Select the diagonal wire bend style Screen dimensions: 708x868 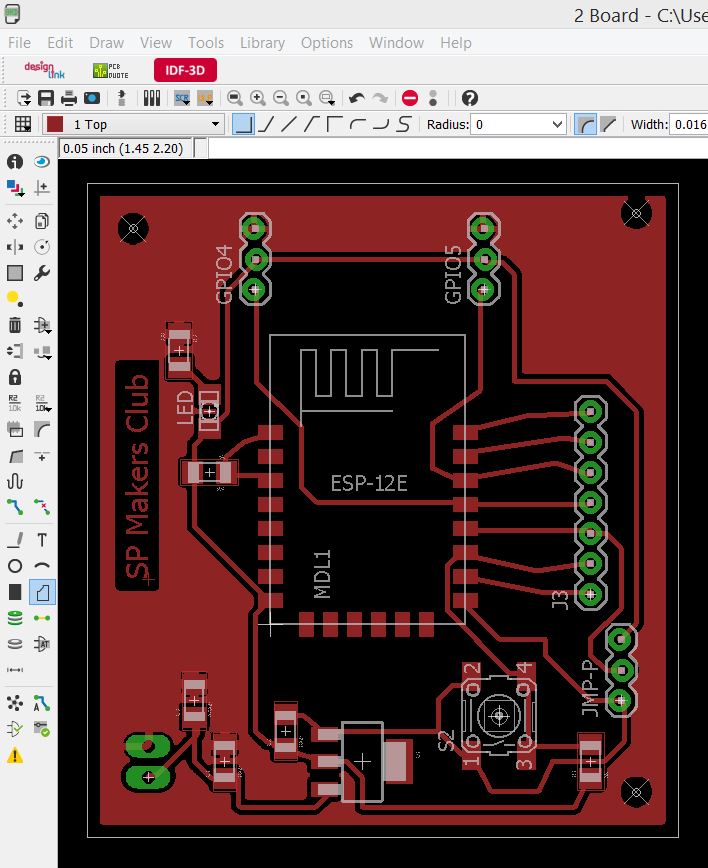[288, 124]
